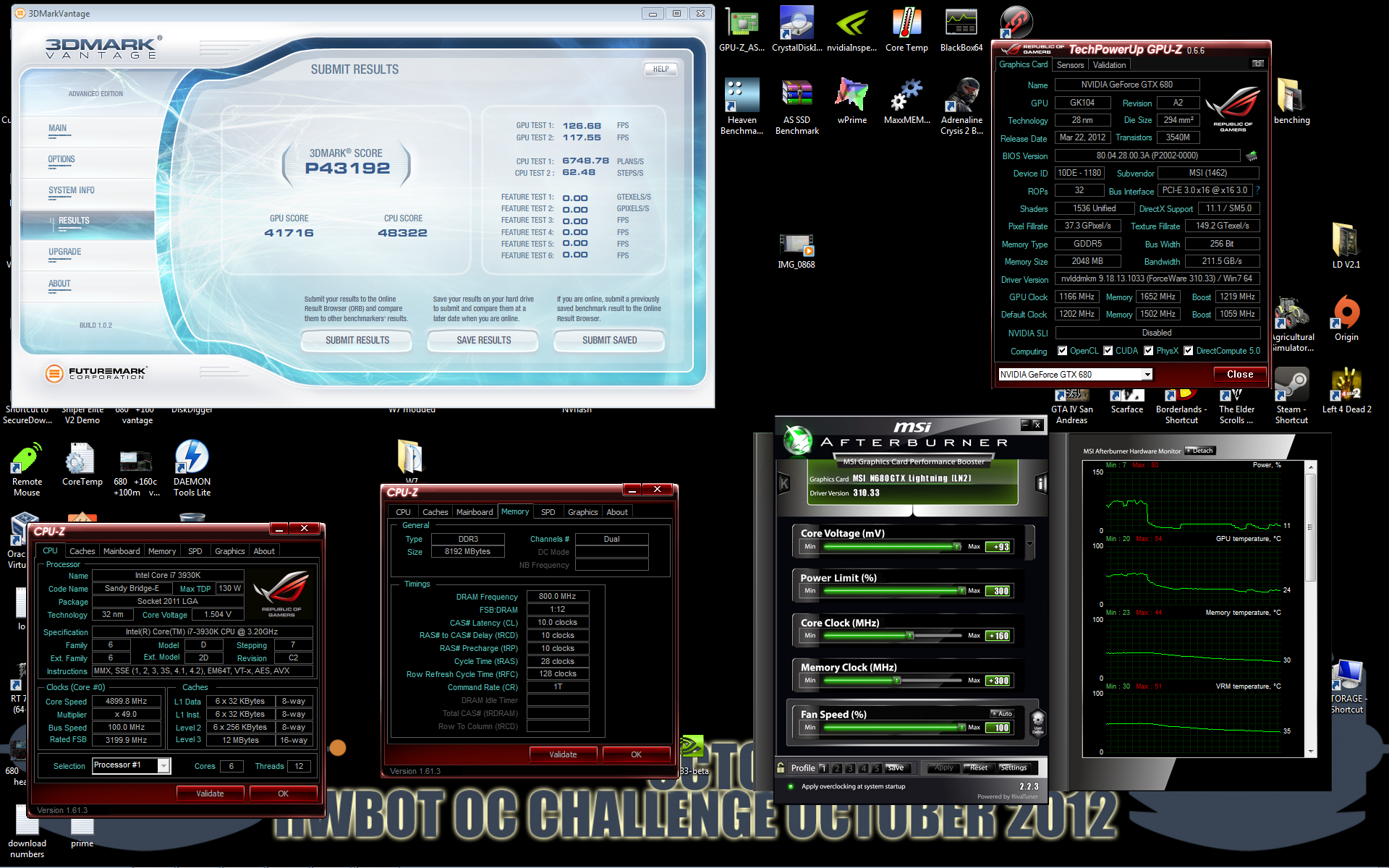Click the SUBMIT SAVED button in 3DMark
This screenshot has height=868, width=1389.
coord(609,340)
